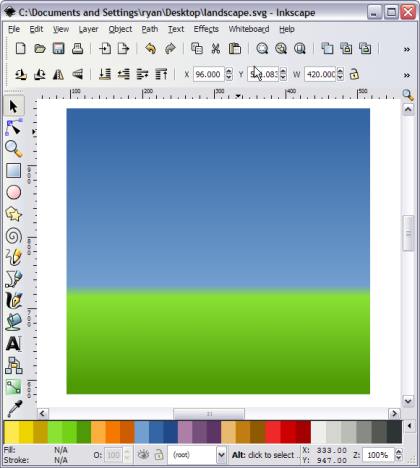Image resolution: width=420 pixels, height=468 pixels.
Task: Paste from clipboard icon
Action: point(235,49)
